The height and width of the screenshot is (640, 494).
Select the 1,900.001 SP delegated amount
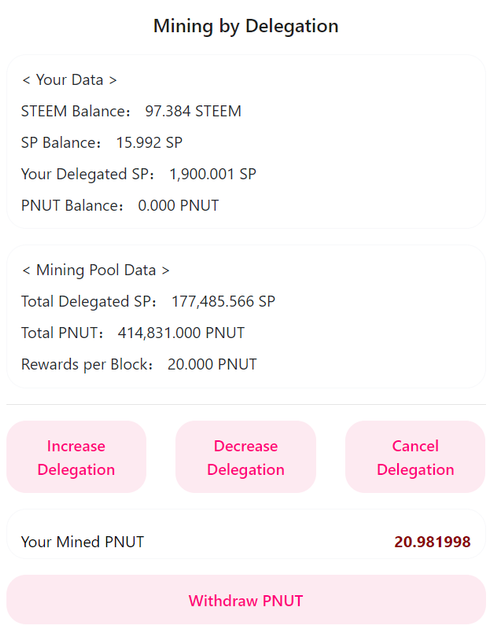tap(213, 174)
